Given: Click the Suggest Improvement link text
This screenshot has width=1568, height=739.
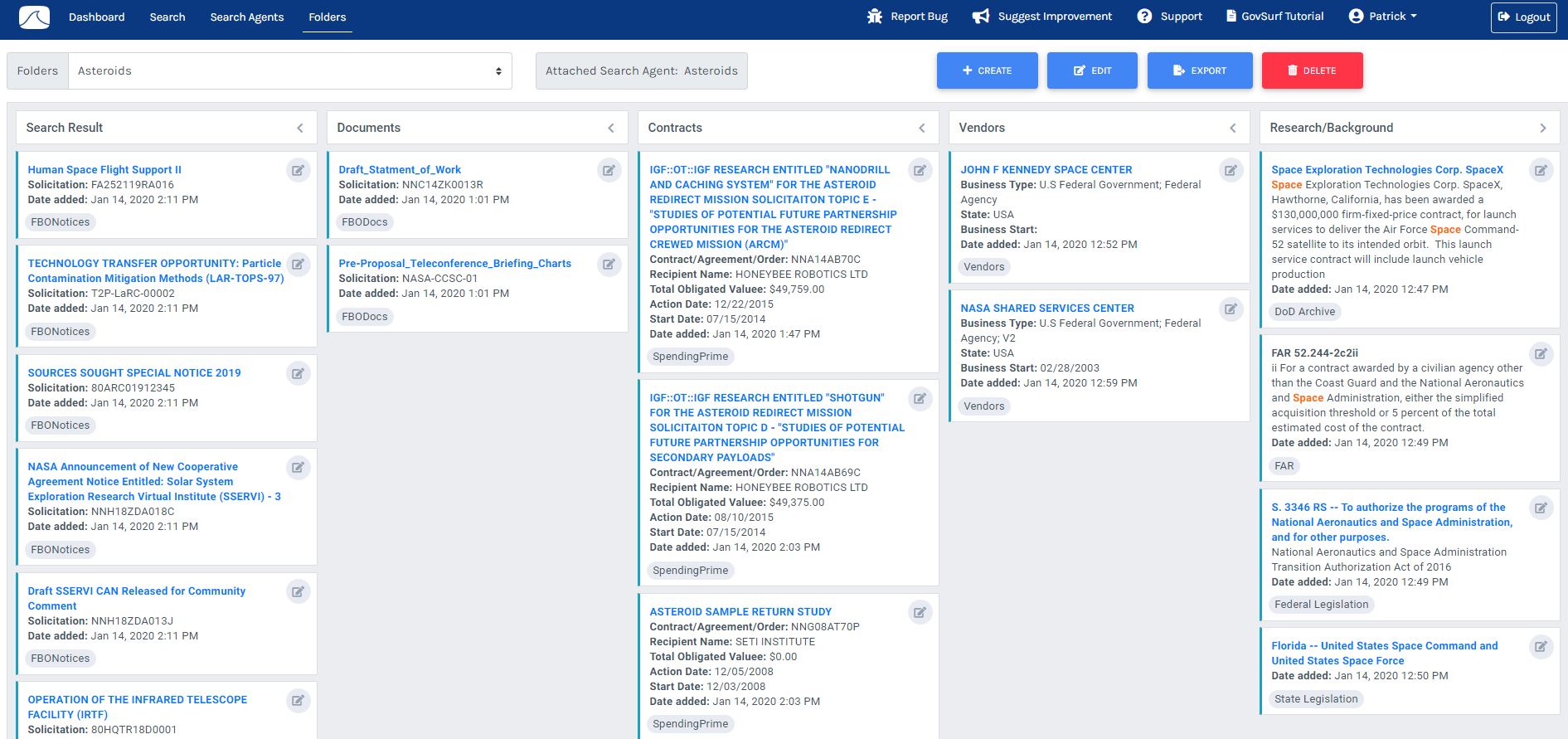Looking at the screenshot, I should pyautogui.click(x=1055, y=17).
